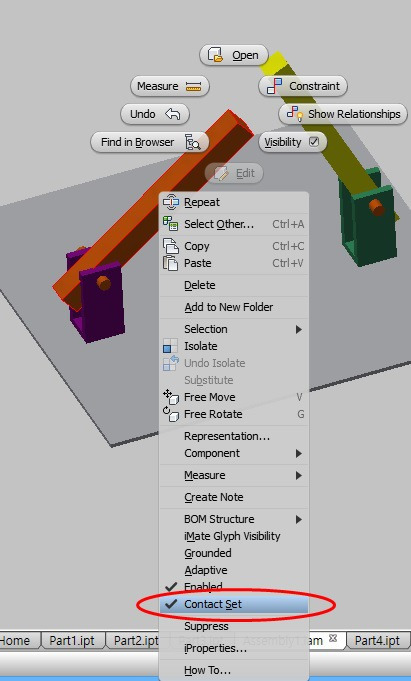The height and width of the screenshot is (681, 411).
Task: Switch to the Home tab
Action: pos(17,641)
